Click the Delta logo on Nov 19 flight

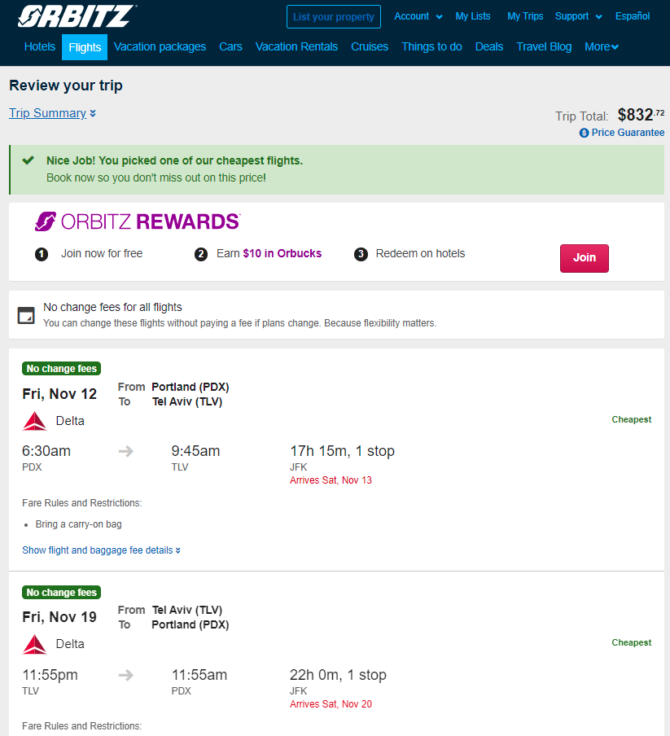coord(35,644)
